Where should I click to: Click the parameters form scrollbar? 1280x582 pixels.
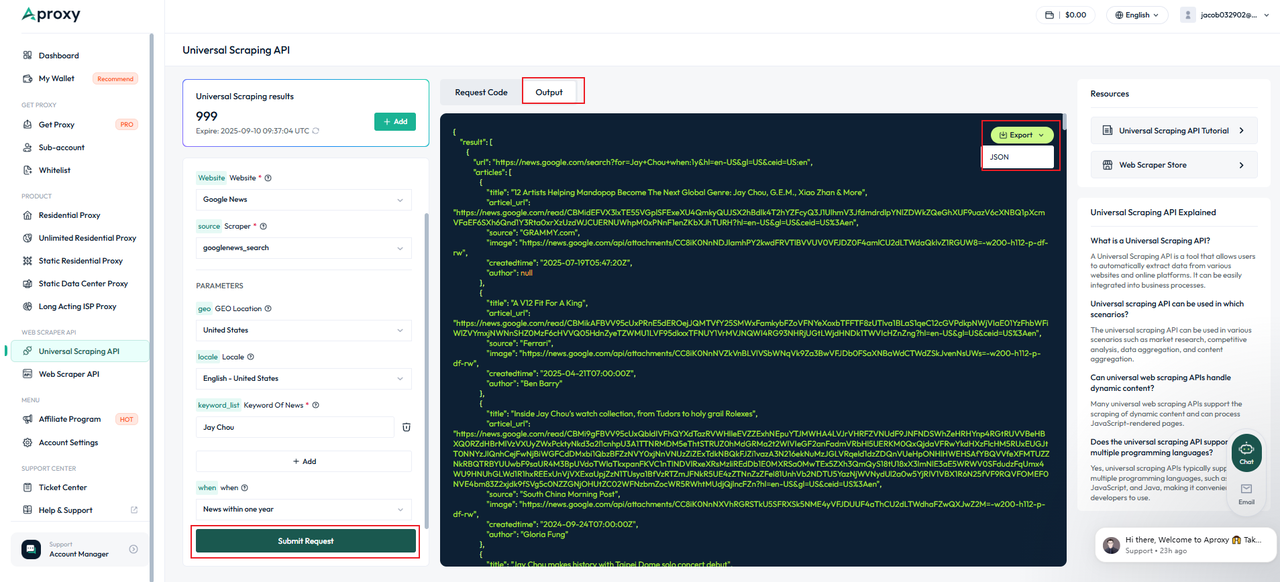(x=428, y=370)
